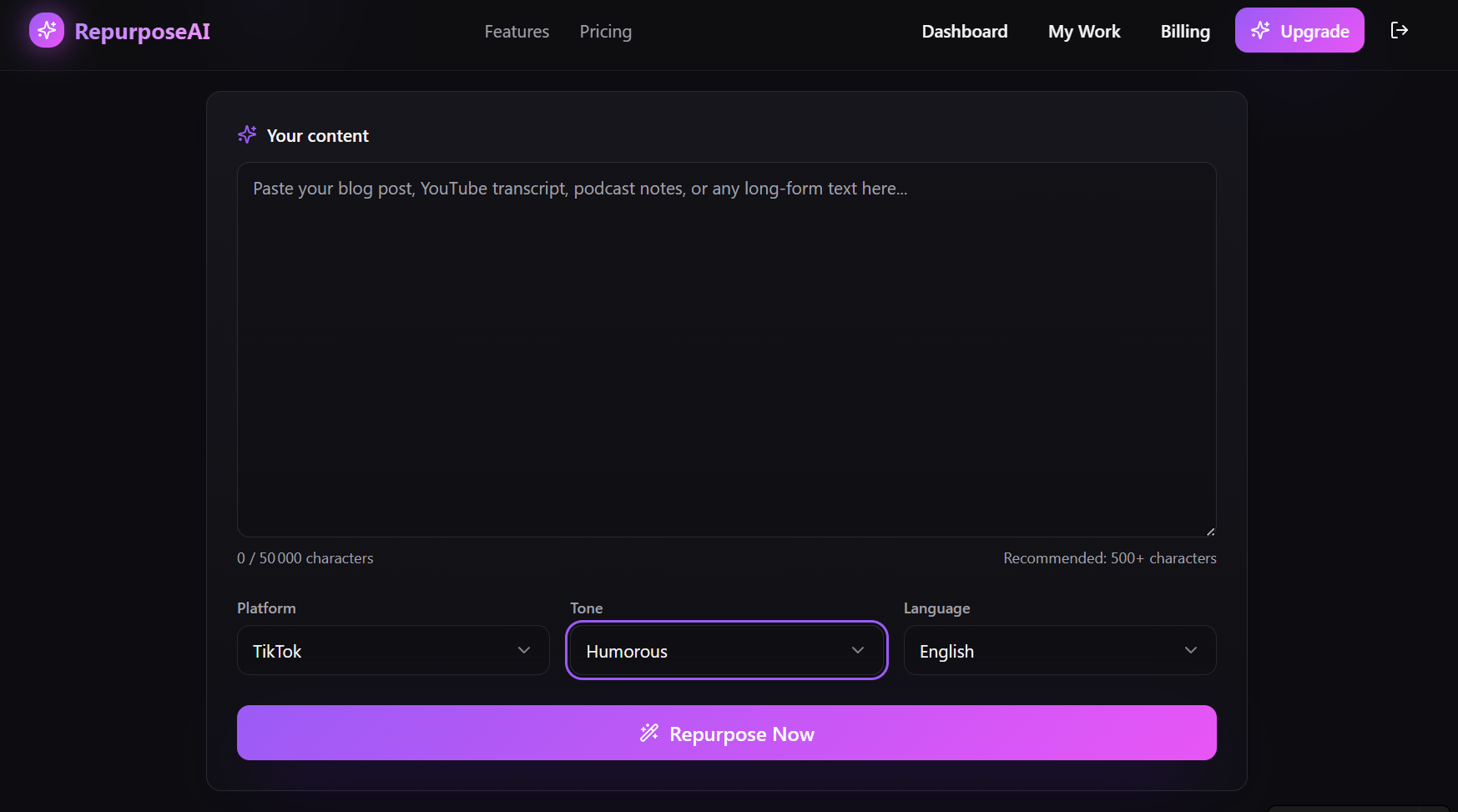The image size is (1458, 812).
Task: Open My Work section
Action: [1084, 32]
